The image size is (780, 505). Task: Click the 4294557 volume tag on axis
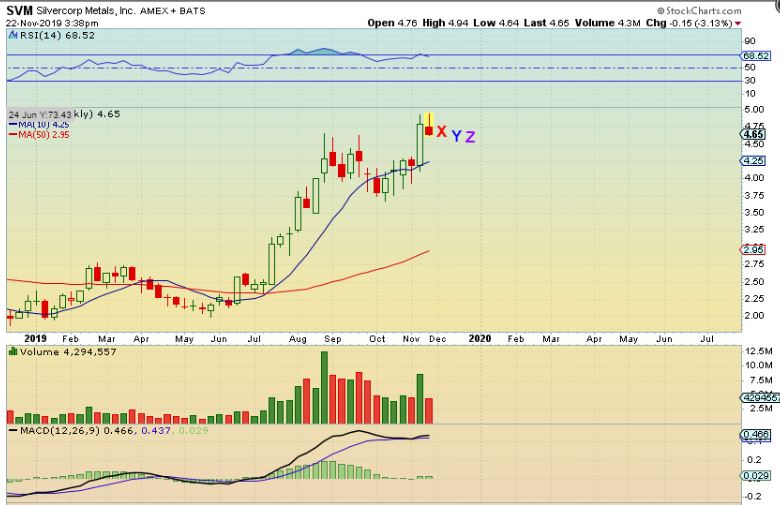click(760, 398)
